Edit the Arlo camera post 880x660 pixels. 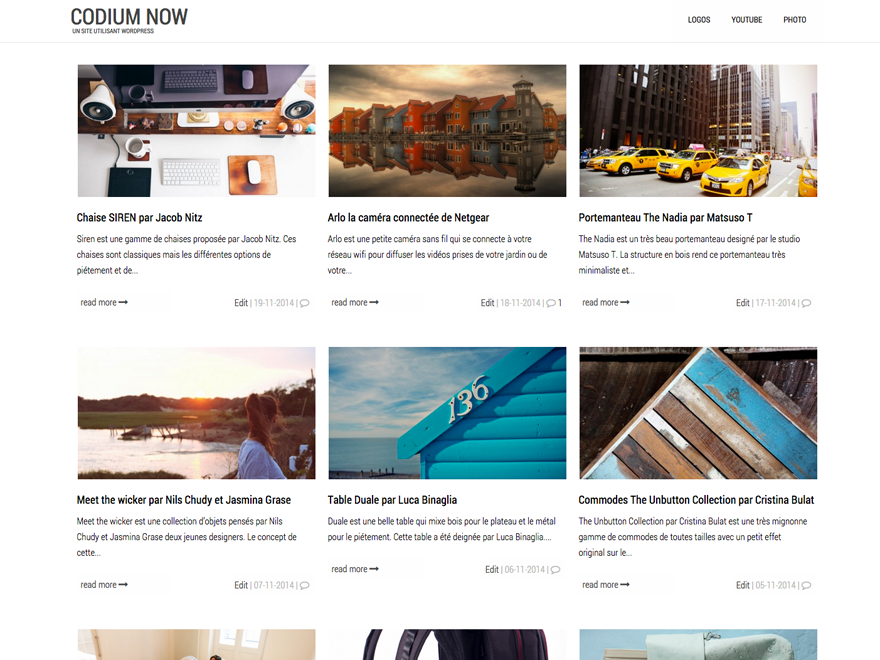(487, 302)
